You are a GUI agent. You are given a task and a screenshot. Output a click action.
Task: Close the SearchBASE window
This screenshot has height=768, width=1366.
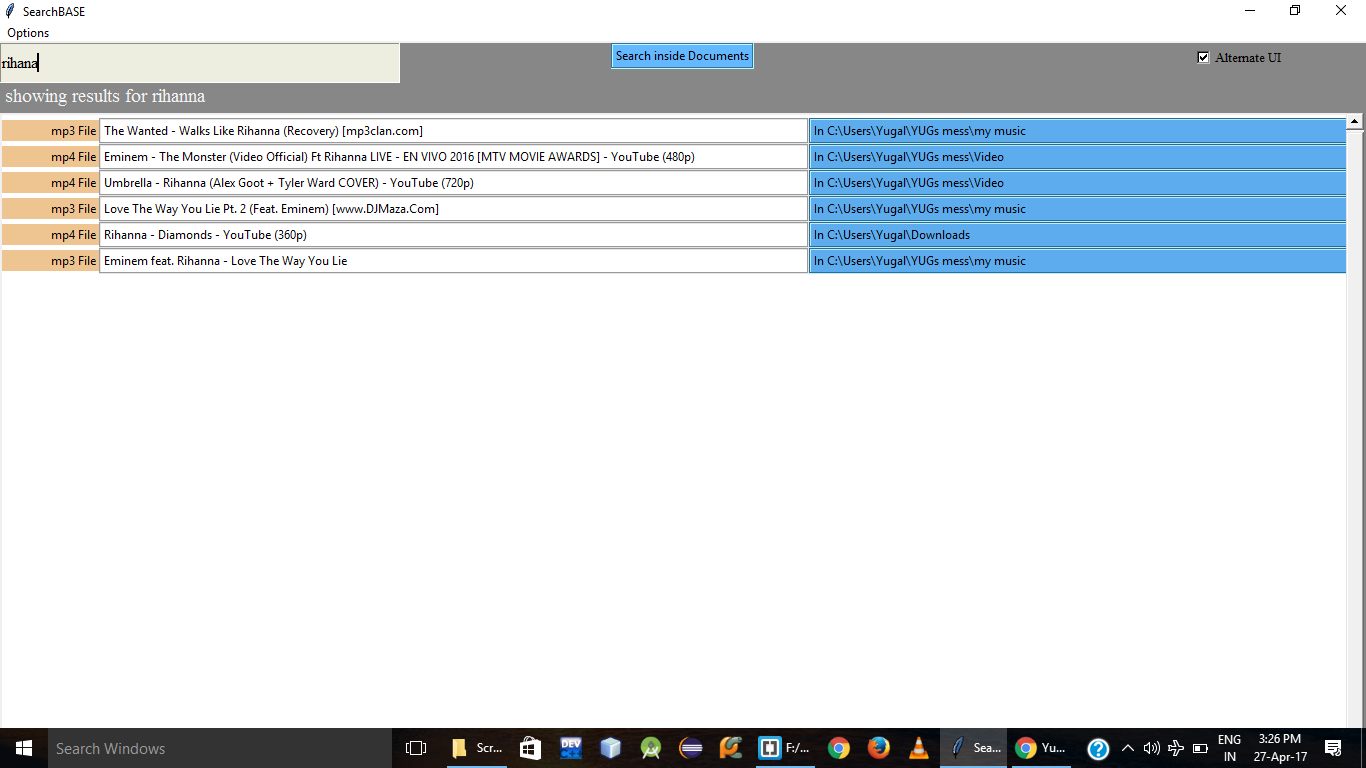pyautogui.click(x=1341, y=11)
